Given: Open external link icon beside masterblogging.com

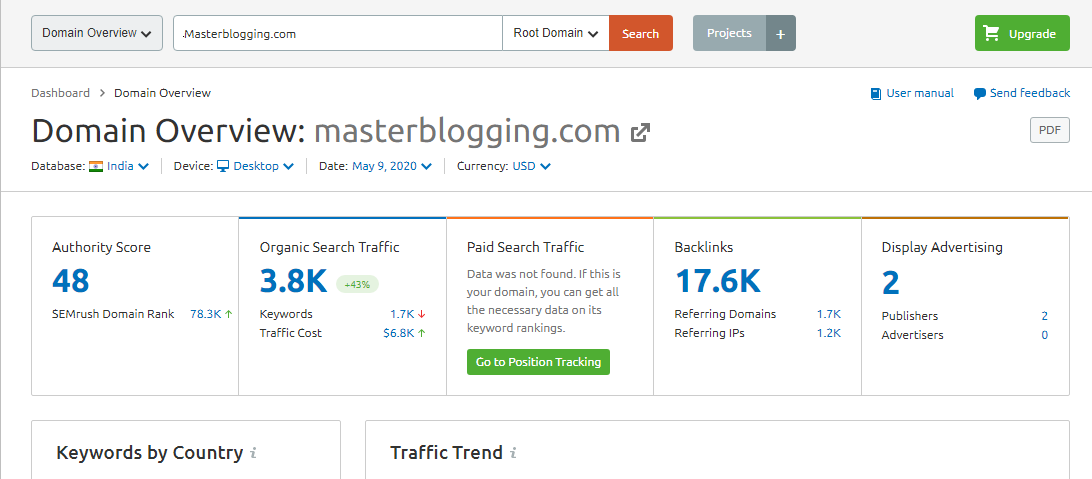Looking at the screenshot, I should [x=640, y=132].
